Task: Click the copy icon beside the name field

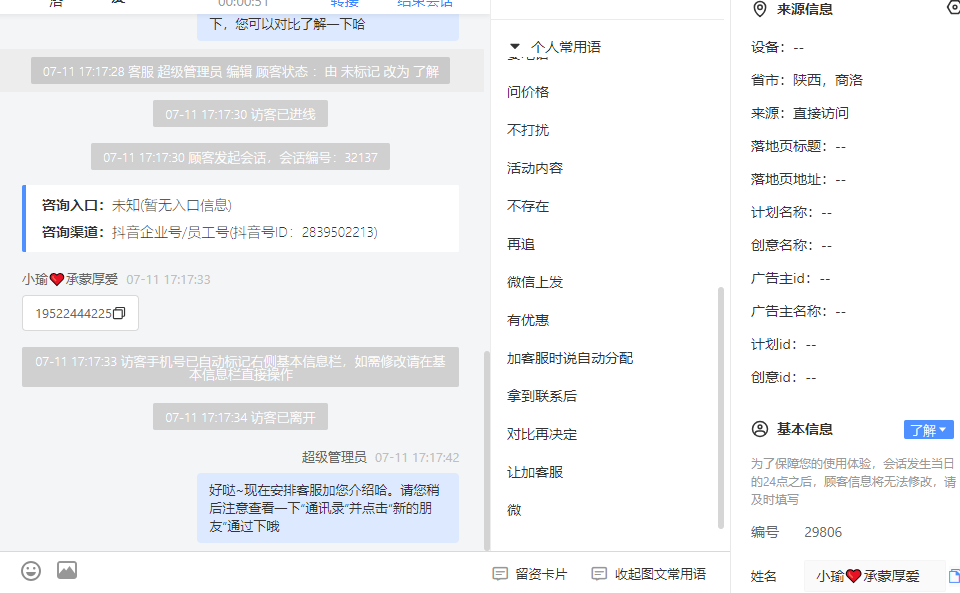Action: click(954, 576)
